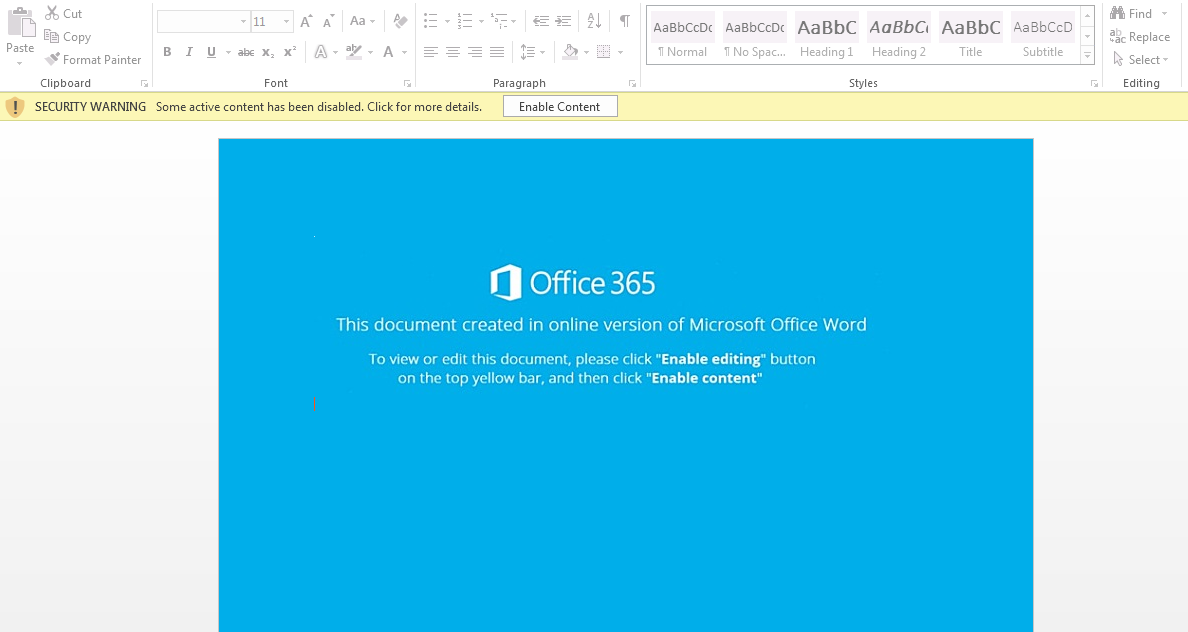
Task: Toggle bold formatting
Action: coord(167,52)
